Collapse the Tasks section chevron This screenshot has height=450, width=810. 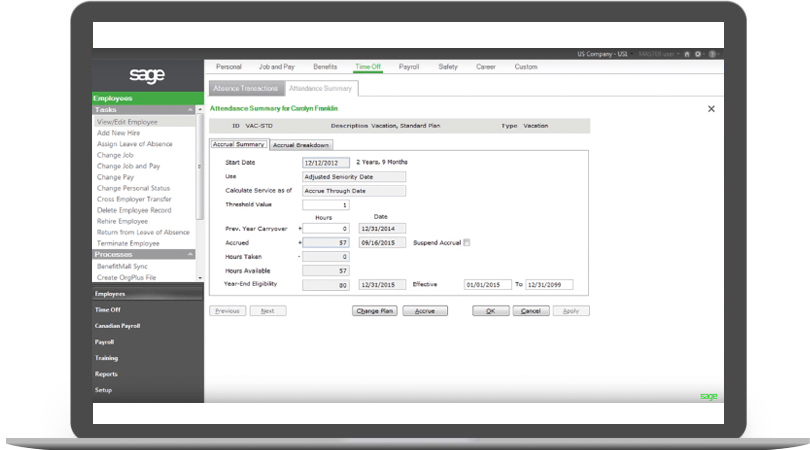click(x=190, y=110)
